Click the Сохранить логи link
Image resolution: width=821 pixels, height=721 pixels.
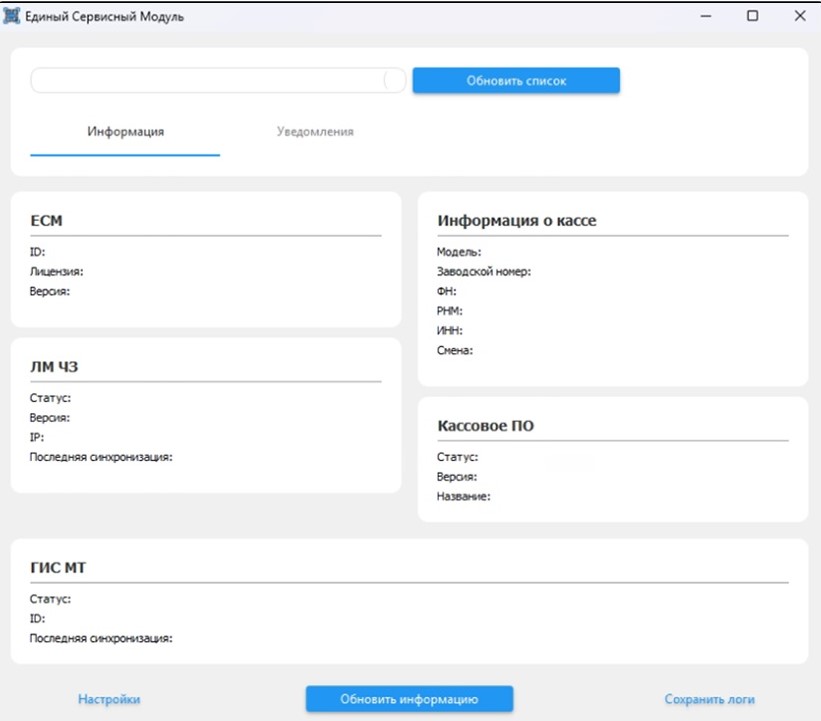click(x=709, y=699)
